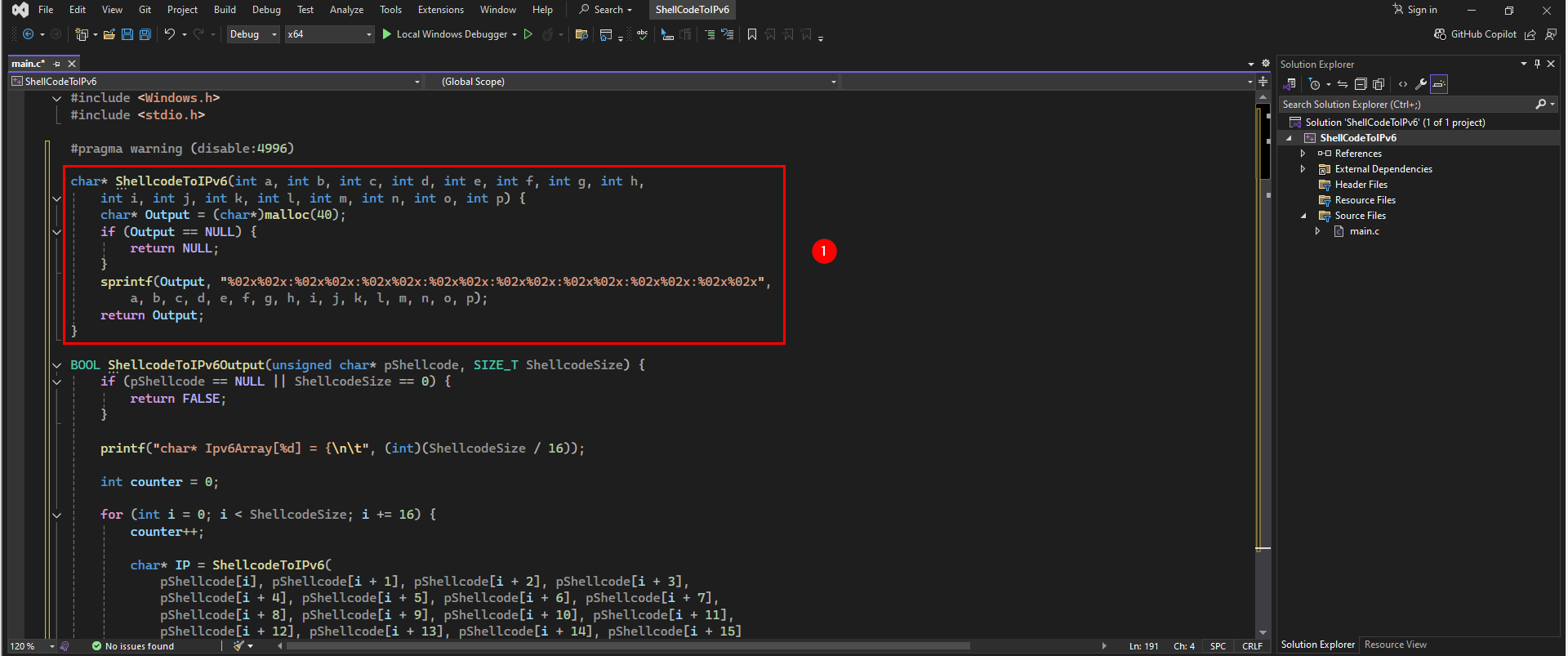The width and height of the screenshot is (1568, 656).
Task: Click the editor vertical scrollbar
Action: click(1263, 364)
